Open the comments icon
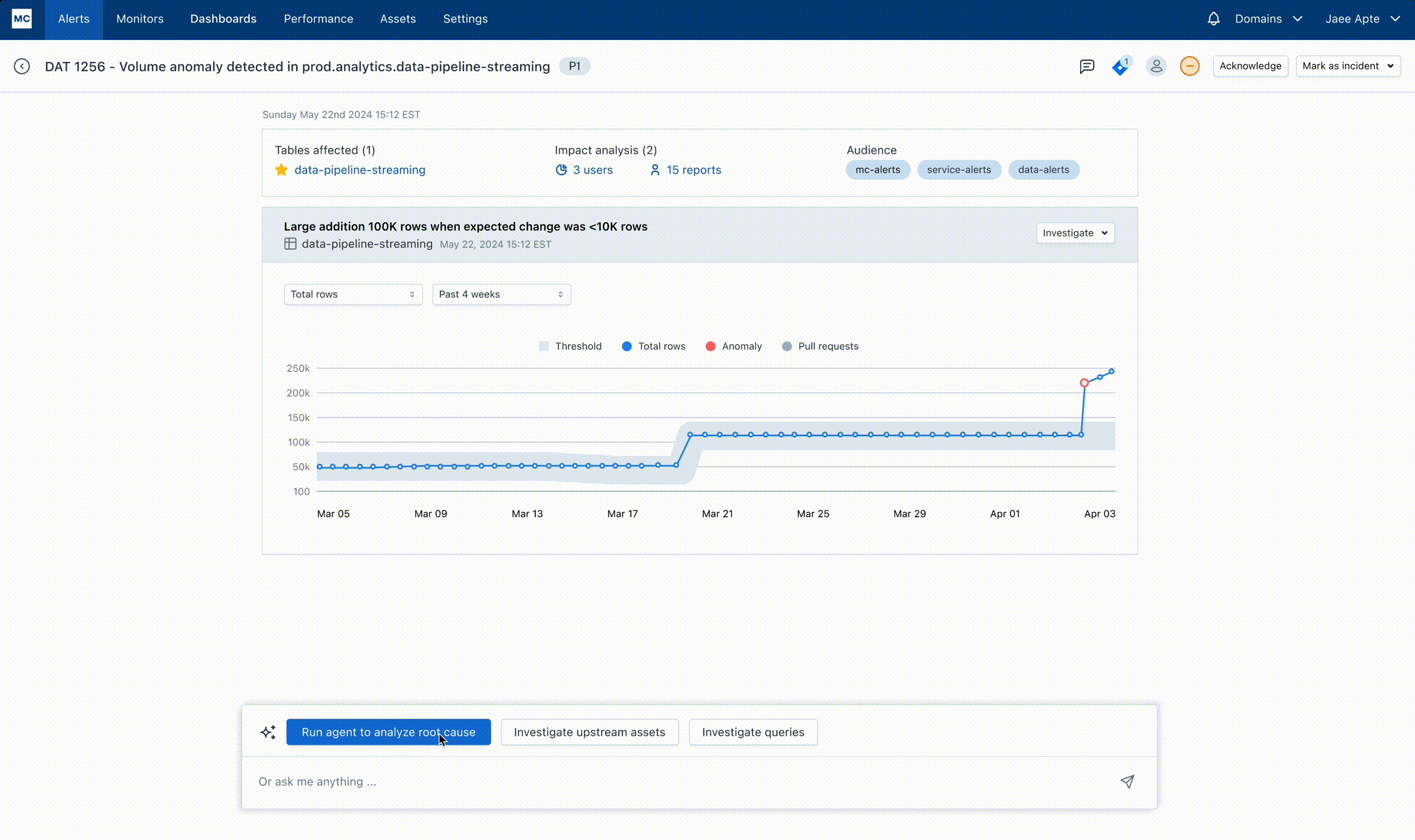This screenshot has height=840, width=1415. (1087, 66)
